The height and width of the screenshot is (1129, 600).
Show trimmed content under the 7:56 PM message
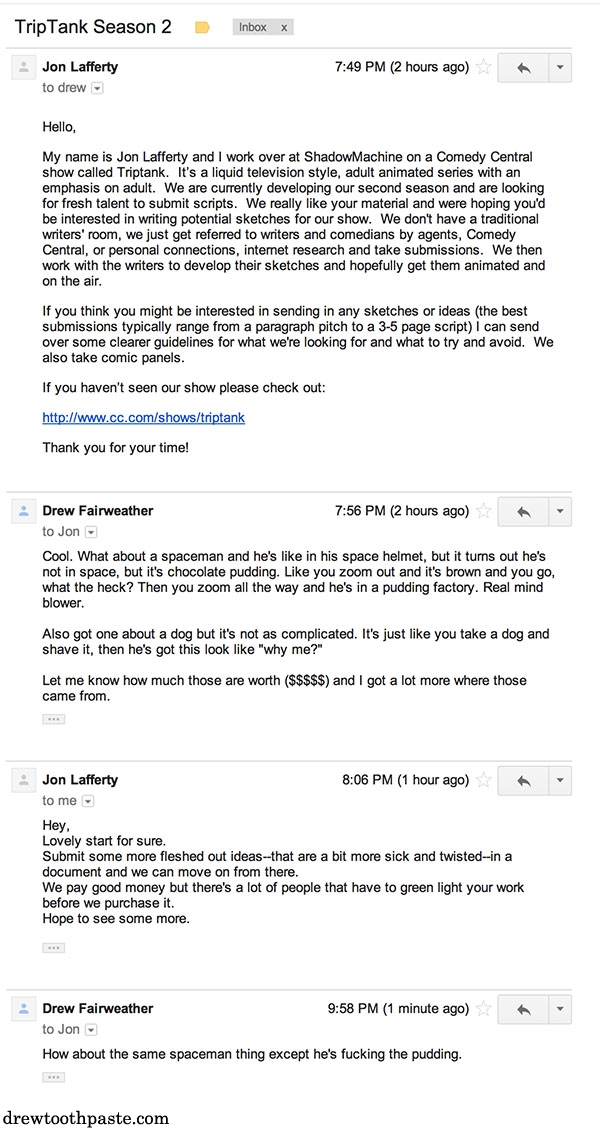tap(53, 719)
